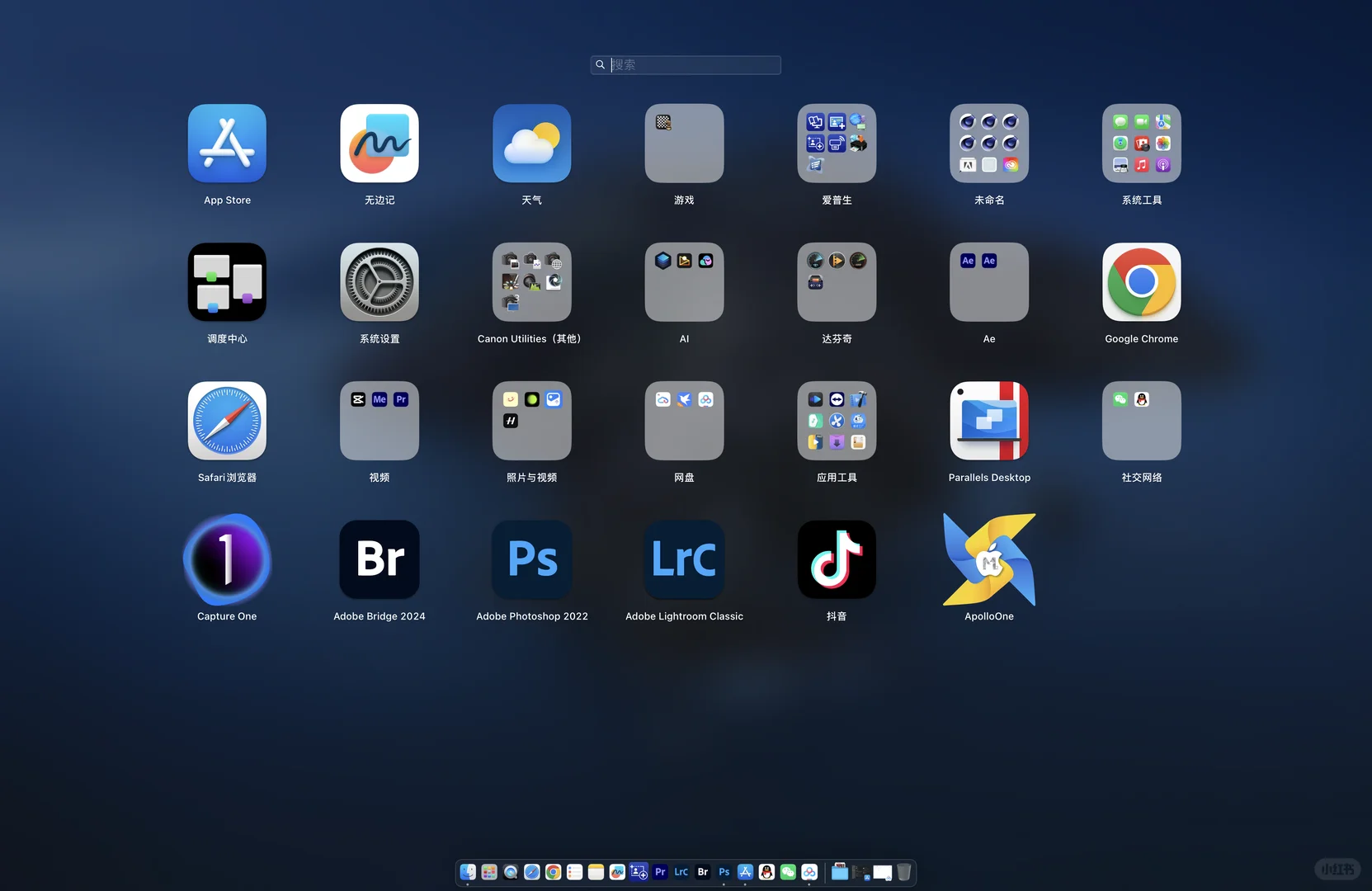1372x891 pixels.
Task: Open the AI folder
Action: pyautogui.click(x=684, y=282)
